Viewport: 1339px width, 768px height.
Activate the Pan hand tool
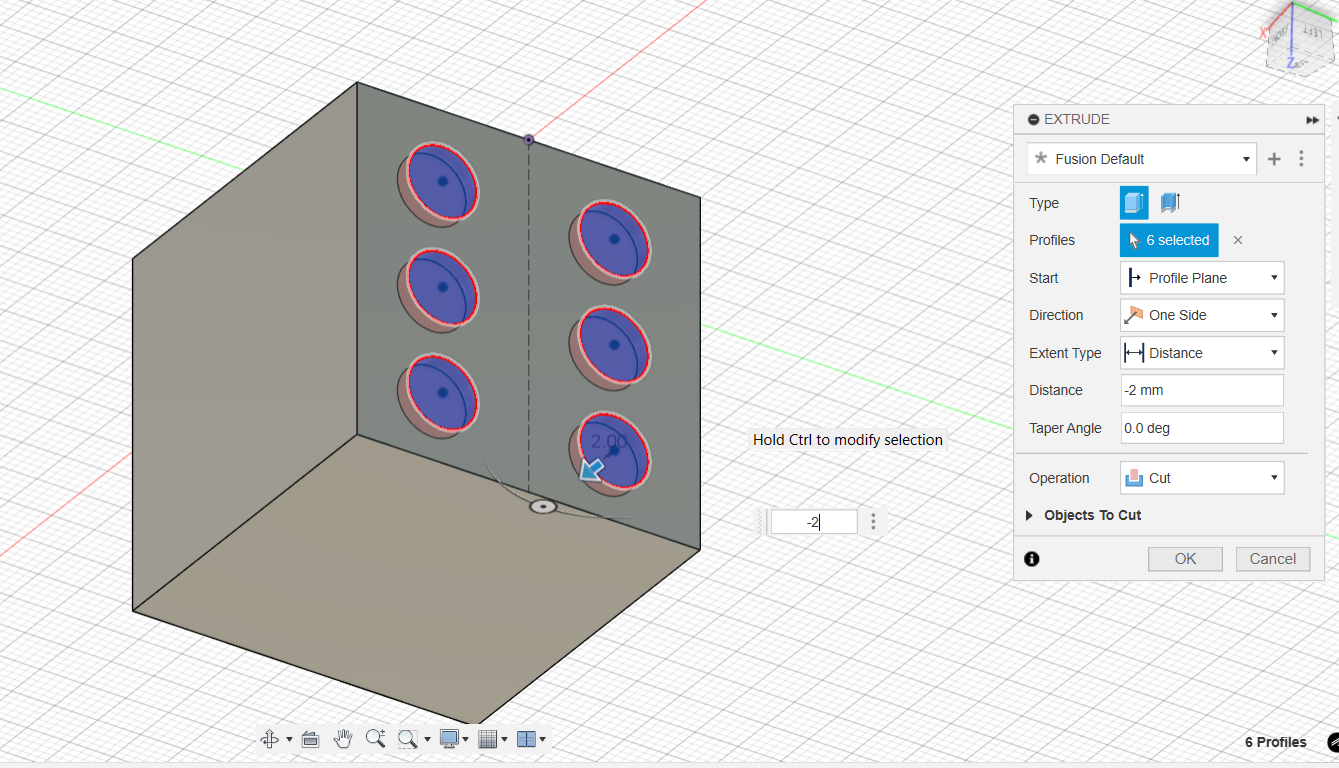pyautogui.click(x=343, y=739)
